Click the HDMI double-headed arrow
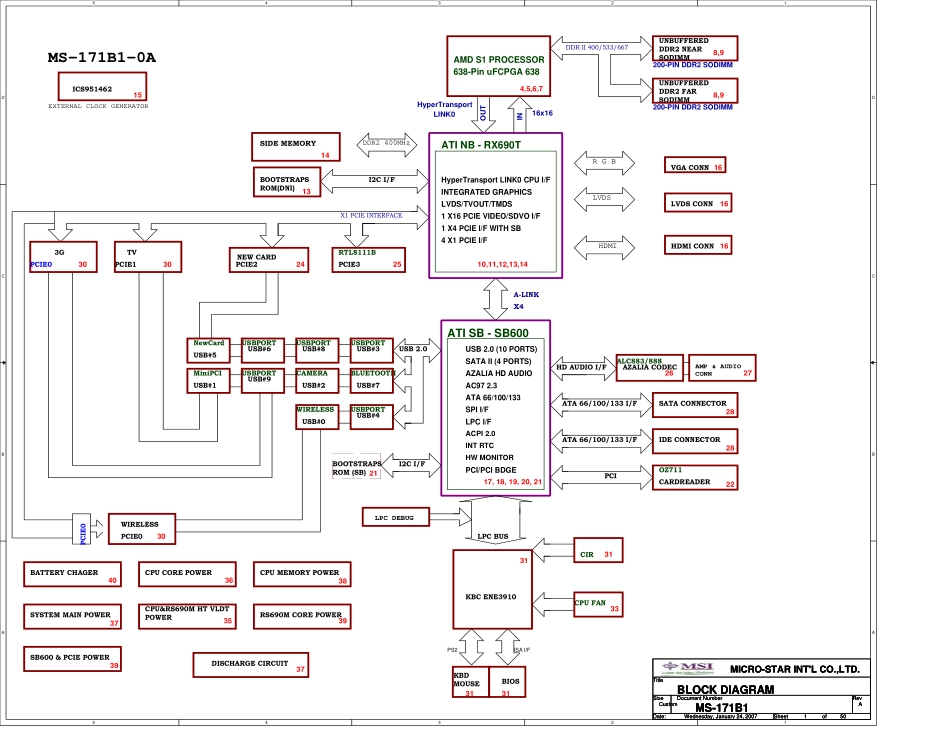The width and height of the screenshot is (950, 735). (x=604, y=245)
